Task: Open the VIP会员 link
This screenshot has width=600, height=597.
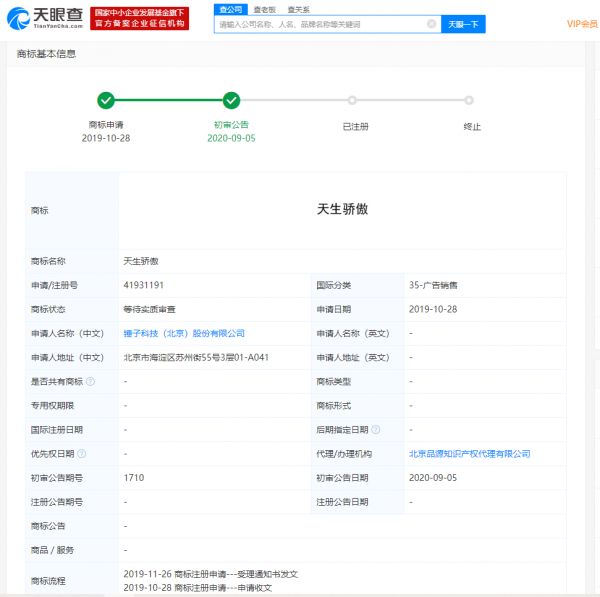Action: click(581, 24)
